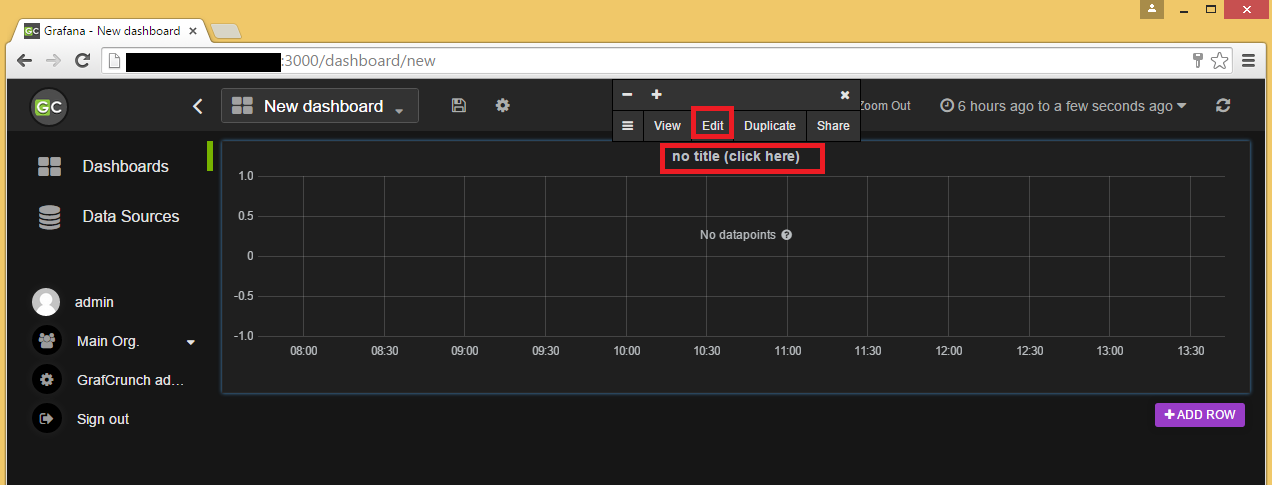
Task: Click the admin profile link
Action: click(x=94, y=302)
